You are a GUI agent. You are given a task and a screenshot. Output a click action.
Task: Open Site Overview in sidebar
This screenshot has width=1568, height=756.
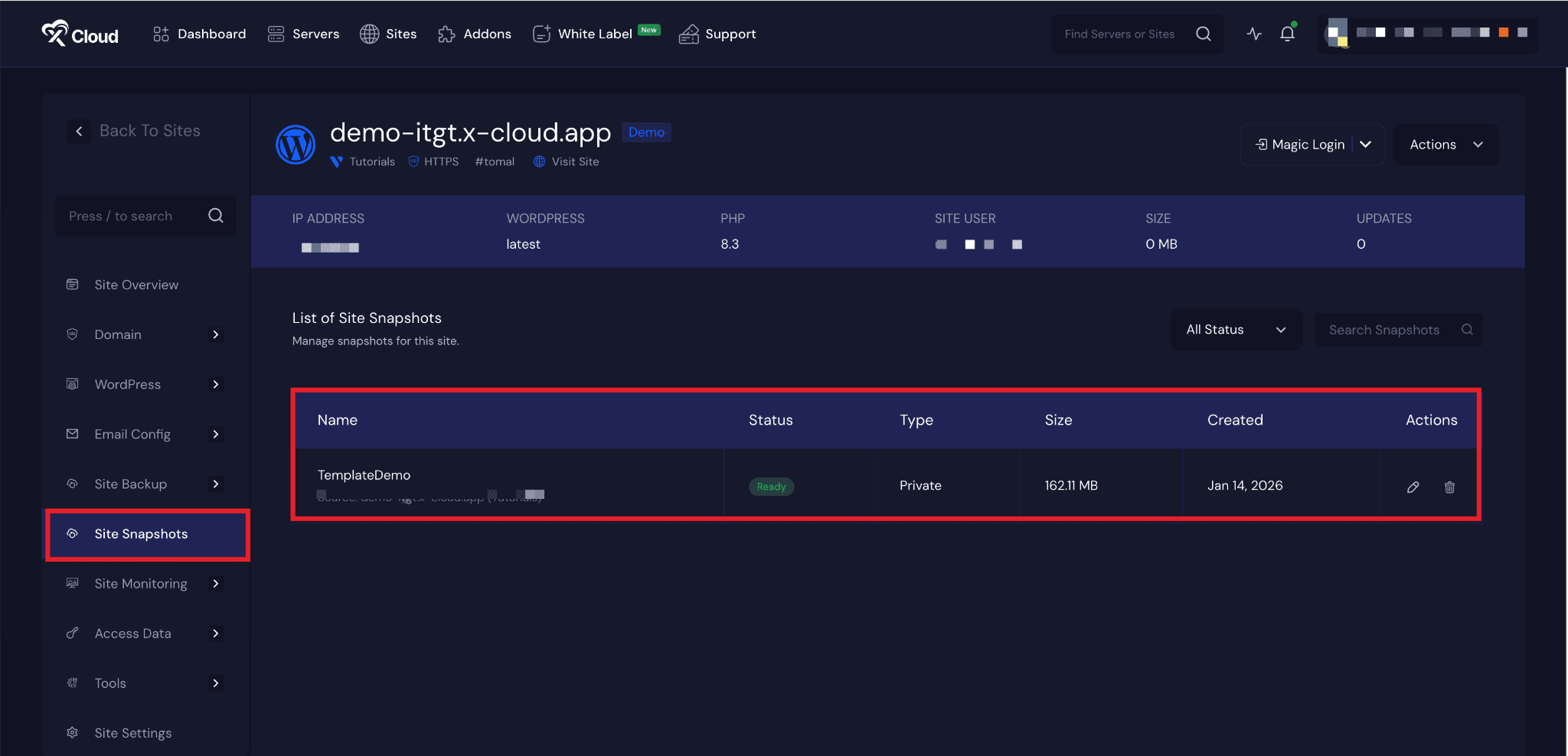point(136,285)
